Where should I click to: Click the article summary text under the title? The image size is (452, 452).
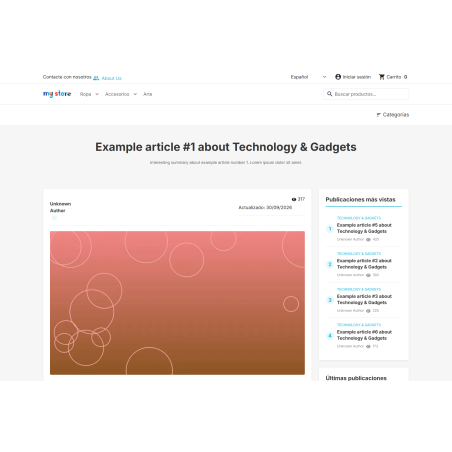tap(226, 163)
